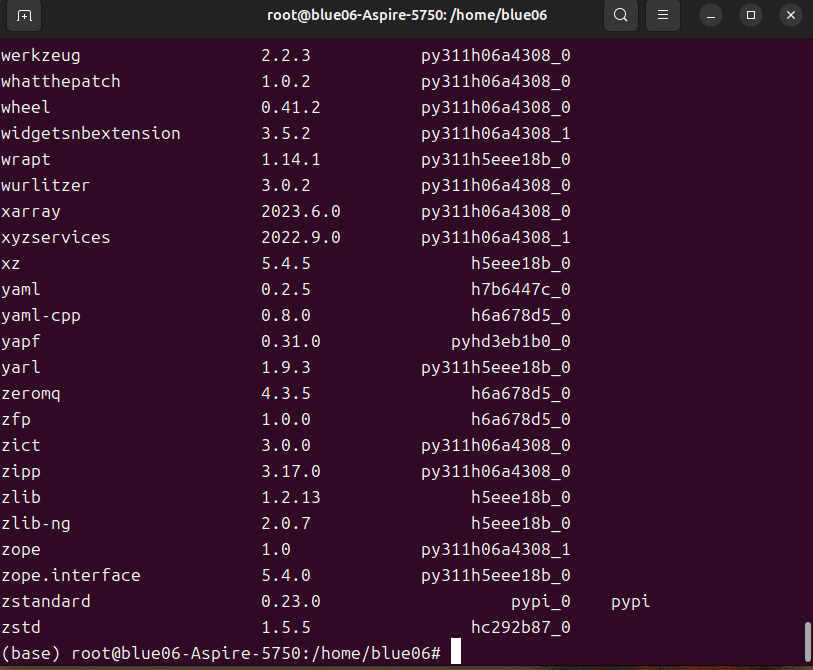Open the hamburger menu
The width and height of the screenshot is (813, 670).
point(662,16)
